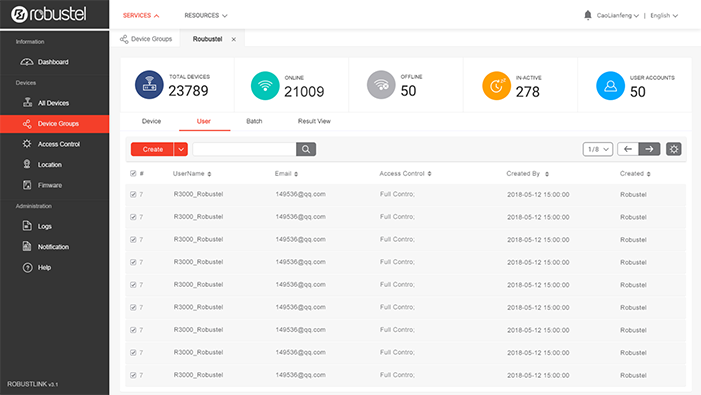Open the CaoLianfeng account menu
This screenshot has height=395, width=701.
pyautogui.click(x=617, y=16)
